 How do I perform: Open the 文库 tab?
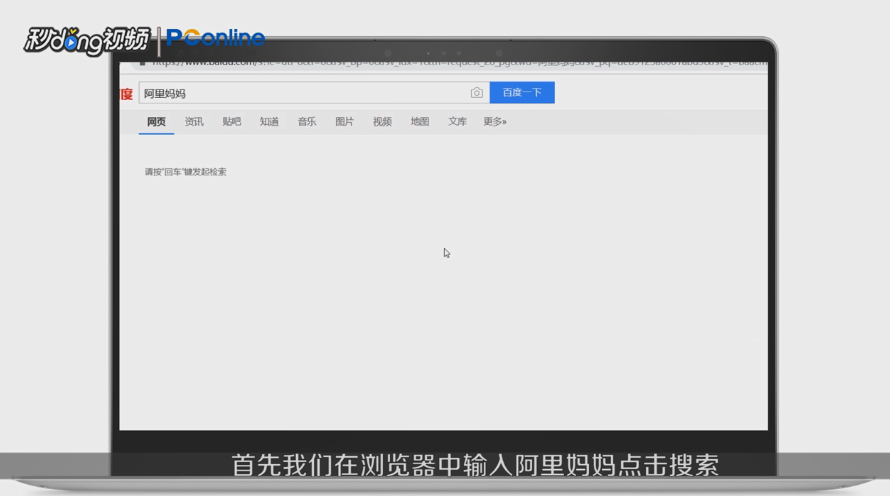click(x=457, y=121)
